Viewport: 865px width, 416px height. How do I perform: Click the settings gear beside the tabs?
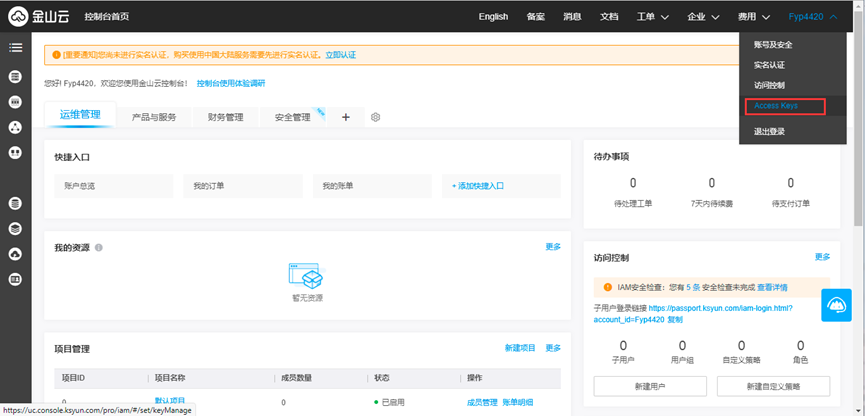[376, 117]
